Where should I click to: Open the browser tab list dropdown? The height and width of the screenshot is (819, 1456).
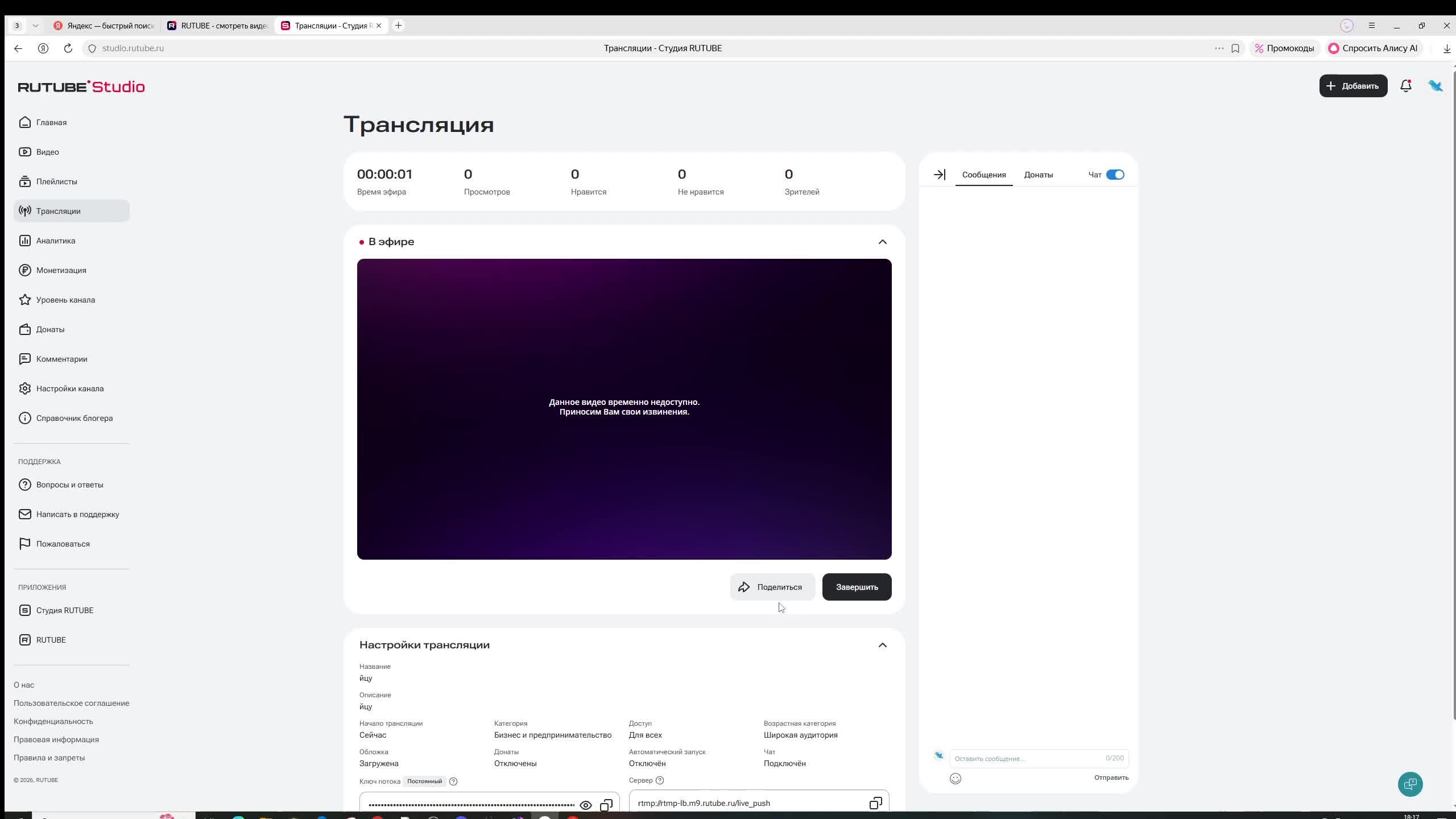point(35,26)
